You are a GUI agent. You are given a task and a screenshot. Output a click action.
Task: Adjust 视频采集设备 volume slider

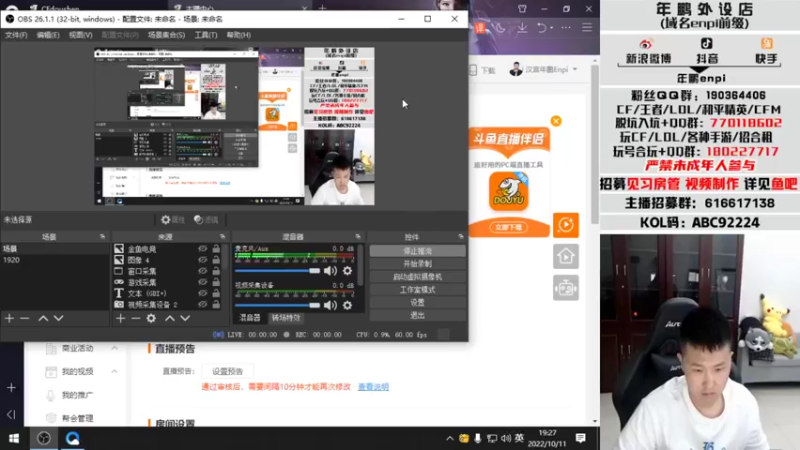click(x=278, y=306)
